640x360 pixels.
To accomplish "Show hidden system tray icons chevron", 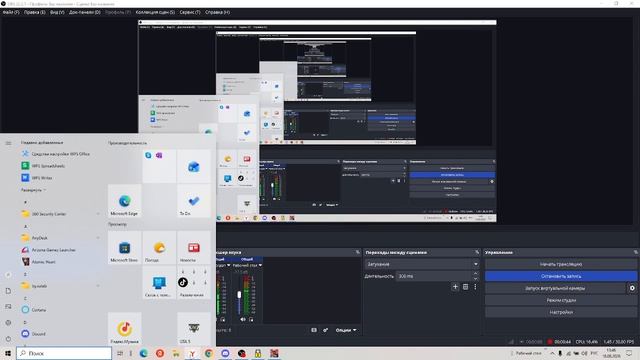I will [552, 353].
